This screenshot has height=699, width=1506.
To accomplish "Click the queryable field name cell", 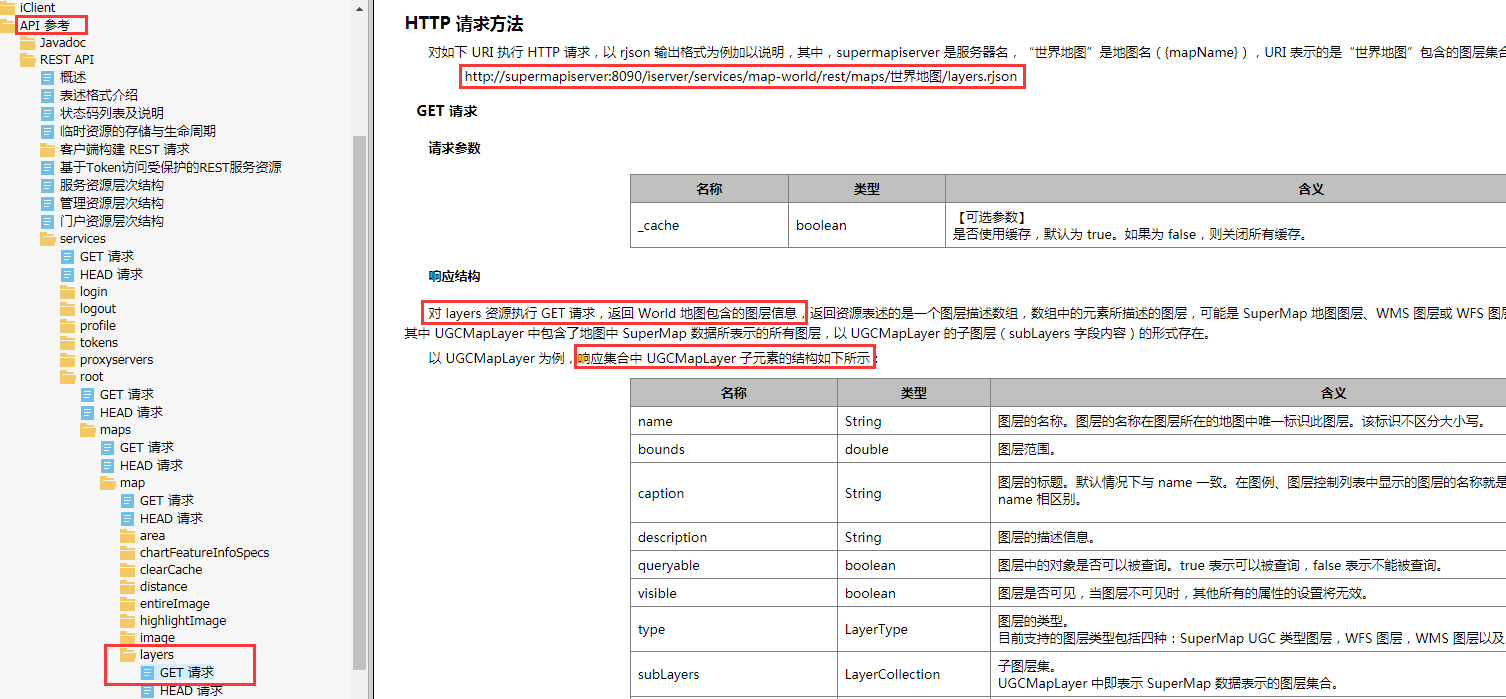I will point(733,565).
